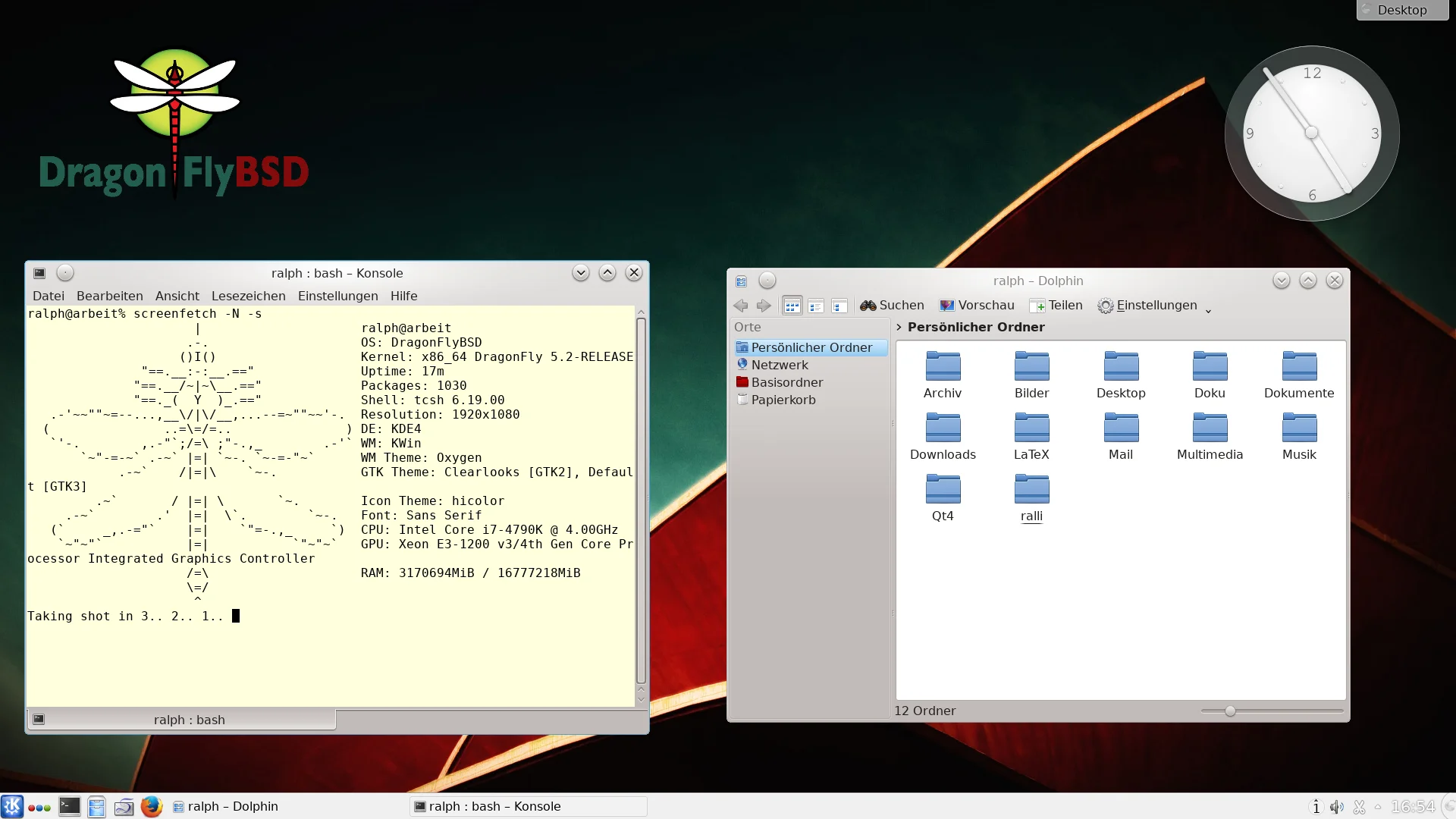Viewport: 1456px width, 819px height.
Task: Click Konsole vertical scrollbar handle
Action: (x=641, y=500)
